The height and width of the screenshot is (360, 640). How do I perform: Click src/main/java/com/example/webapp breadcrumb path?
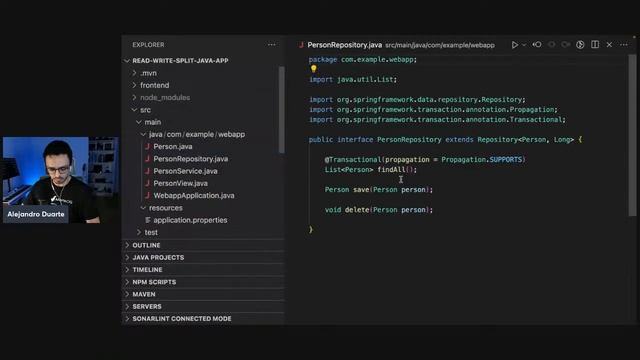click(440, 45)
